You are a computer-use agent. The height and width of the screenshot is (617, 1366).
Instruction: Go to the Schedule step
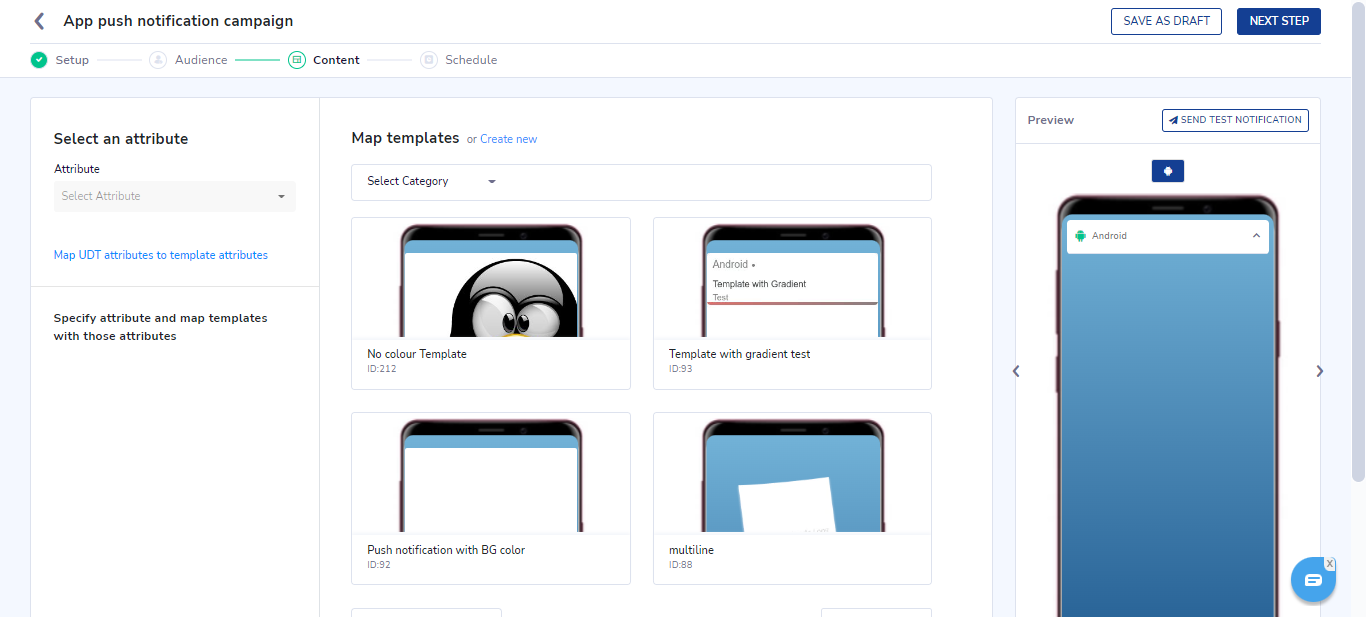click(x=471, y=60)
